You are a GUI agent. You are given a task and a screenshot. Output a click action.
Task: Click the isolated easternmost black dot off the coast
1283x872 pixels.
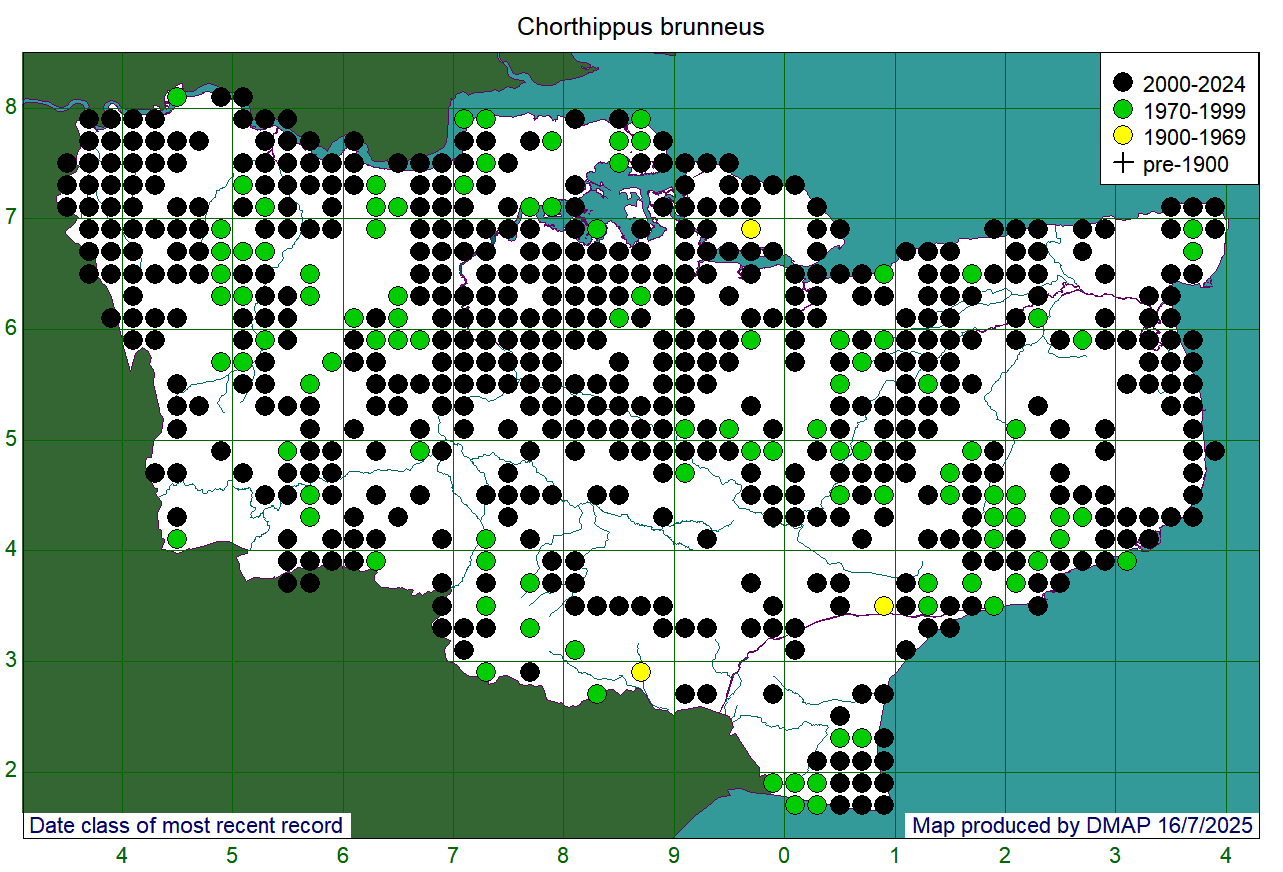pyautogui.click(x=1215, y=450)
